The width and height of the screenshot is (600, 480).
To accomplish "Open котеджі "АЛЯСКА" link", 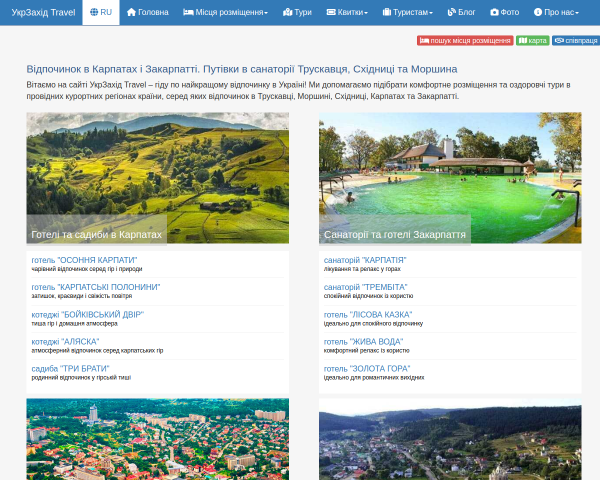I will (65, 341).
